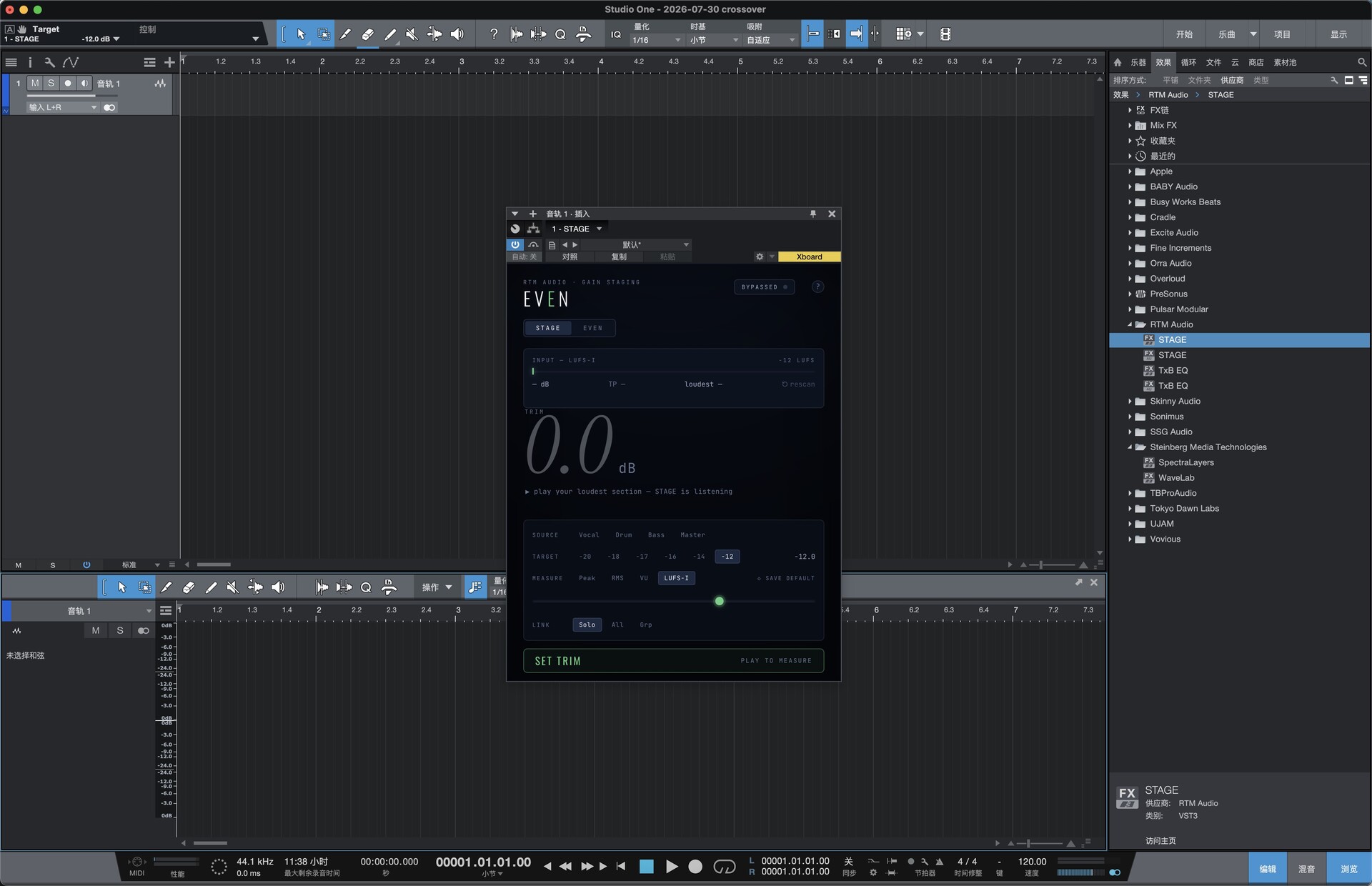The height and width of the screenshot is (886, 1372).
Task: Click the SET TRIM button
Action: click(x=673, y=661)
